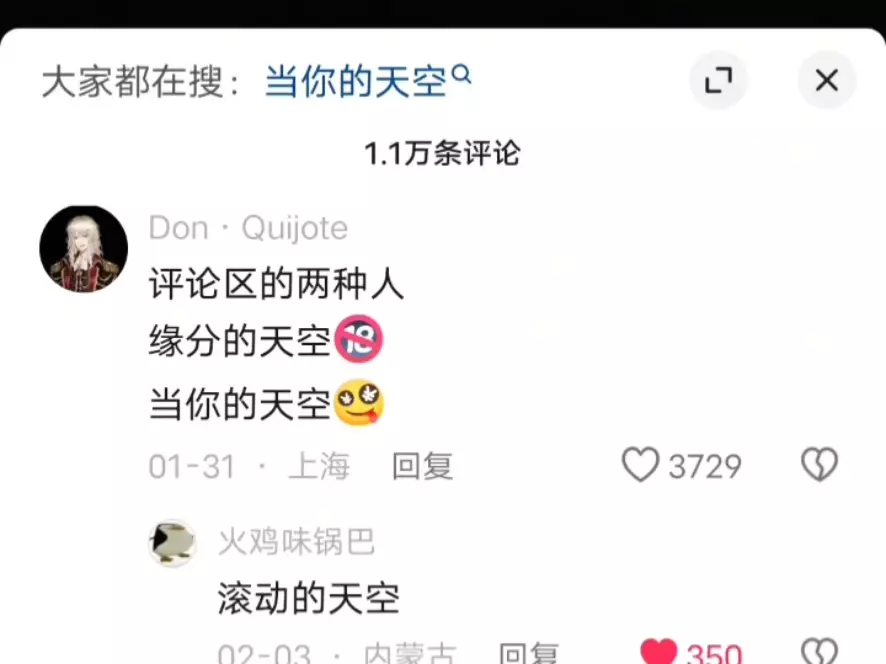Reply to Don · Quijote's comment
This screenshot has width=886, height=664.
[422, 466]
